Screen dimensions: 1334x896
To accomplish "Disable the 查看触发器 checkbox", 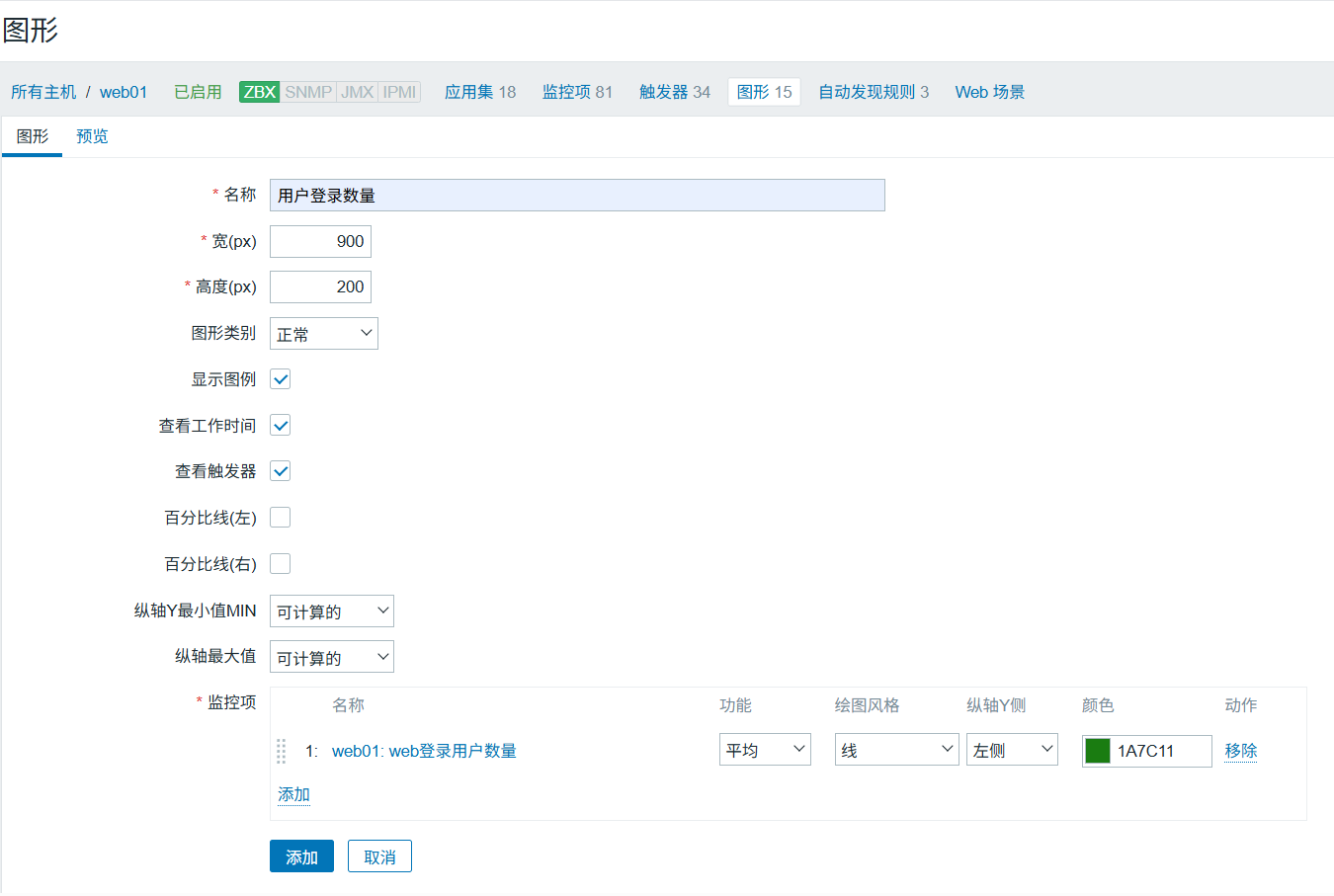I will (281, 471).
